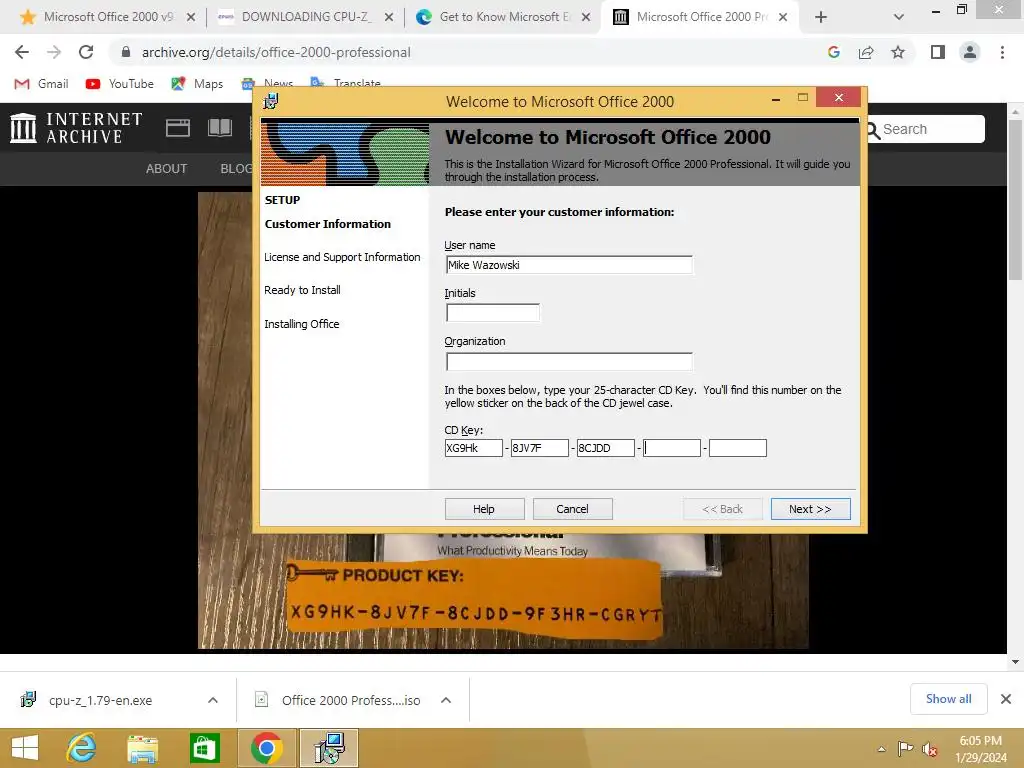The width and height of the screenshot is (1024, 768).
Task: Show all downloads
Action: 948,699
